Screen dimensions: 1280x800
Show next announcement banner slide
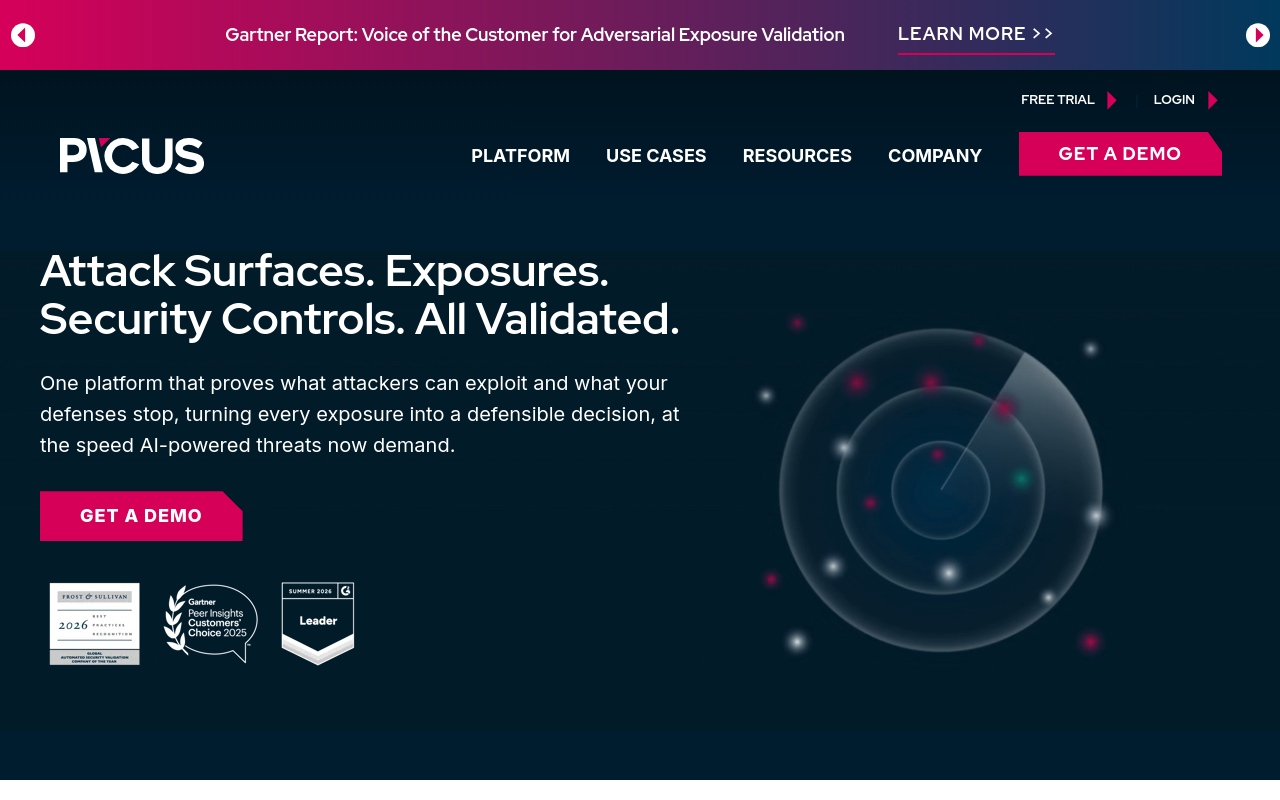[1258, 35]
